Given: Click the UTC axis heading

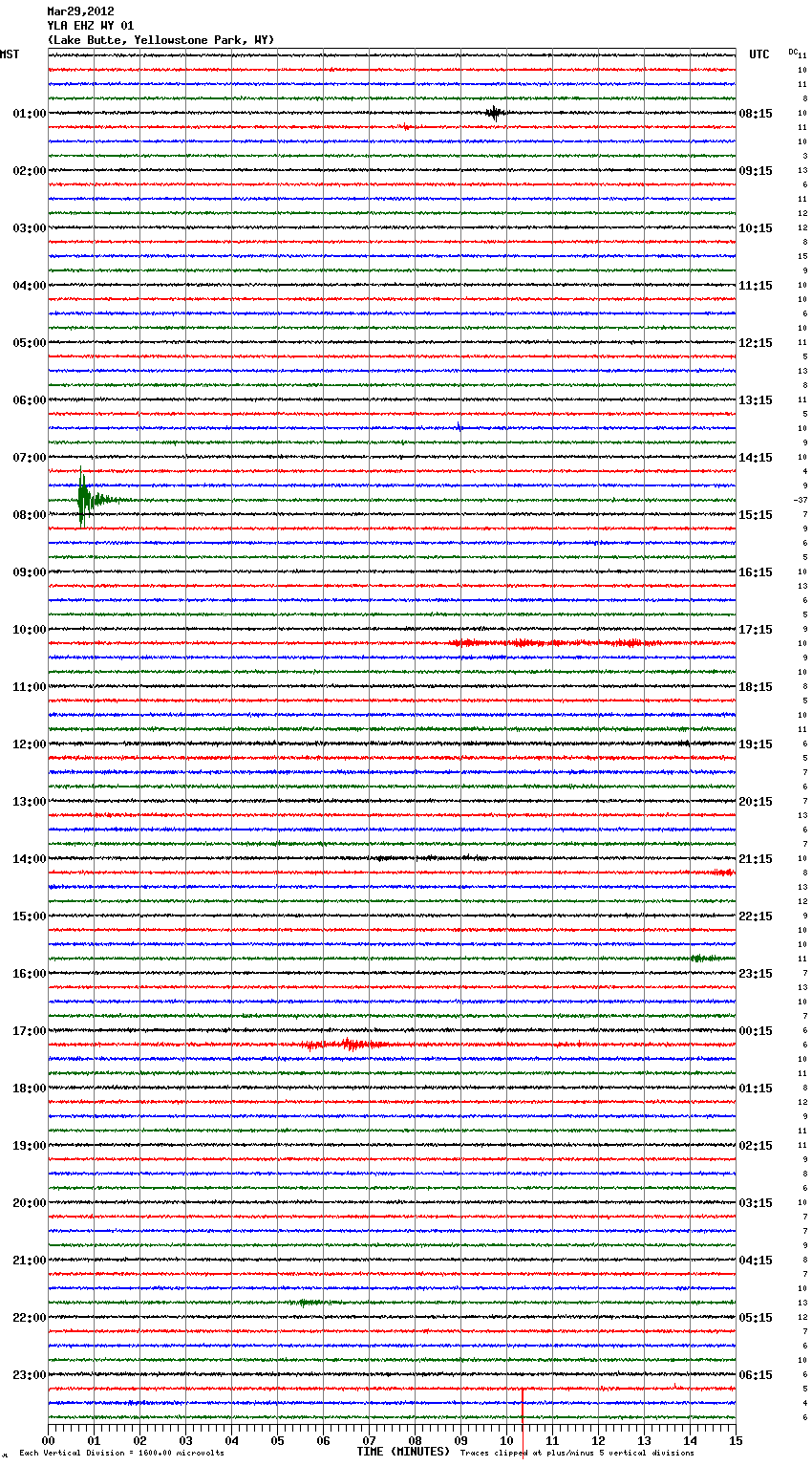Looking at the screenshot, I should click(x=759, y=54).
